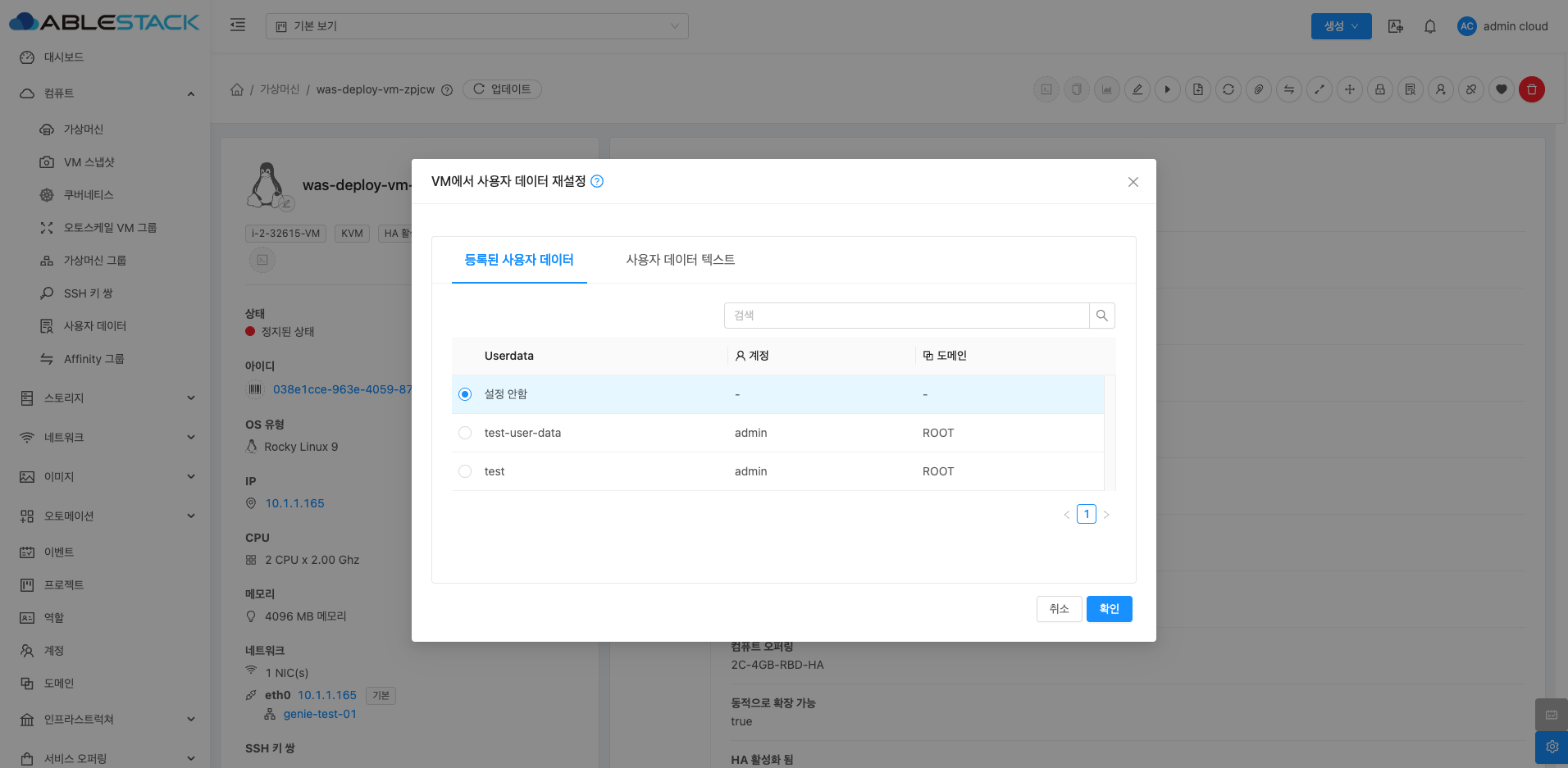
Task: Select the '설정 안함' radio option
Action: pos(465,394)
